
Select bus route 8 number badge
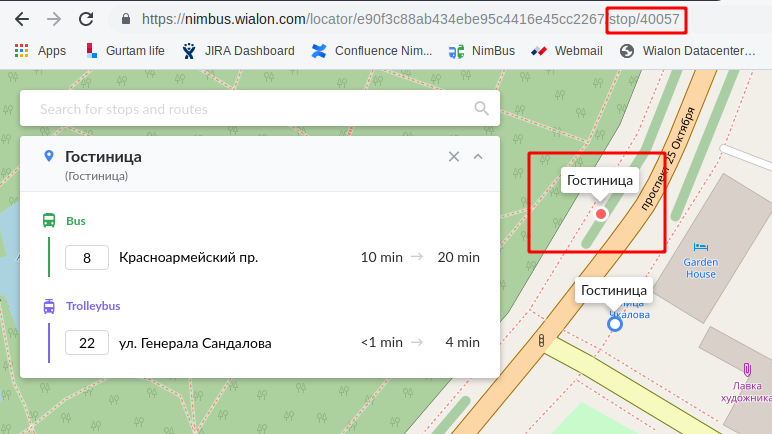87,258
